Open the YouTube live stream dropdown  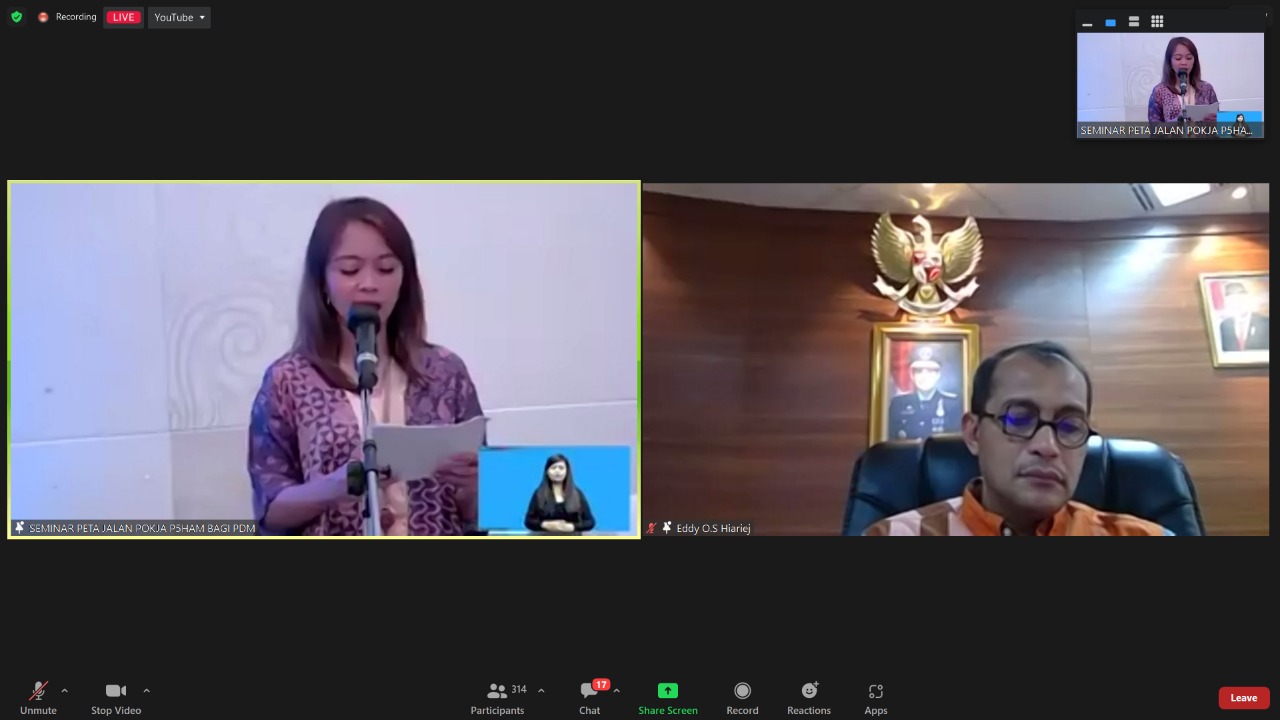coord(180,17)
